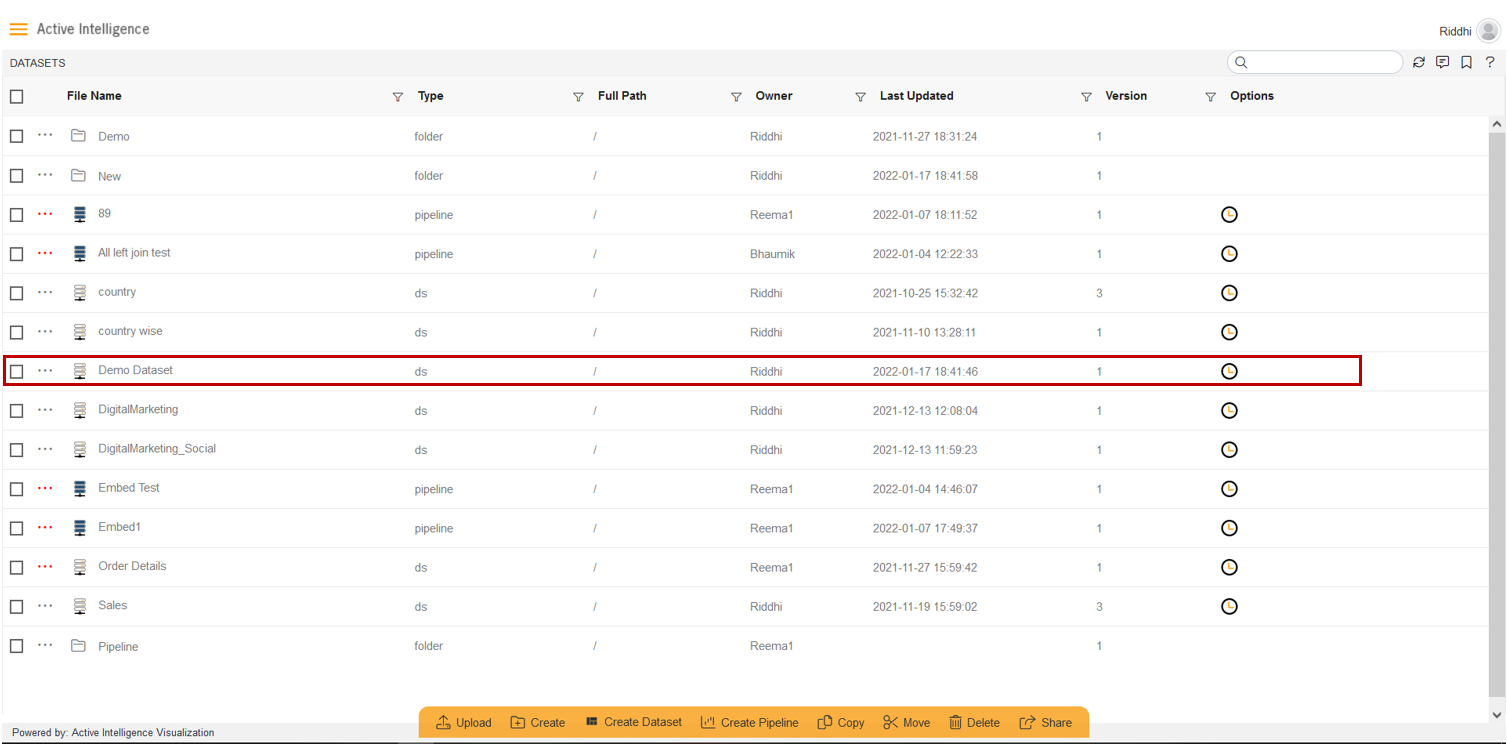Click the File Name column header
1507x745 pixels.
94,96
